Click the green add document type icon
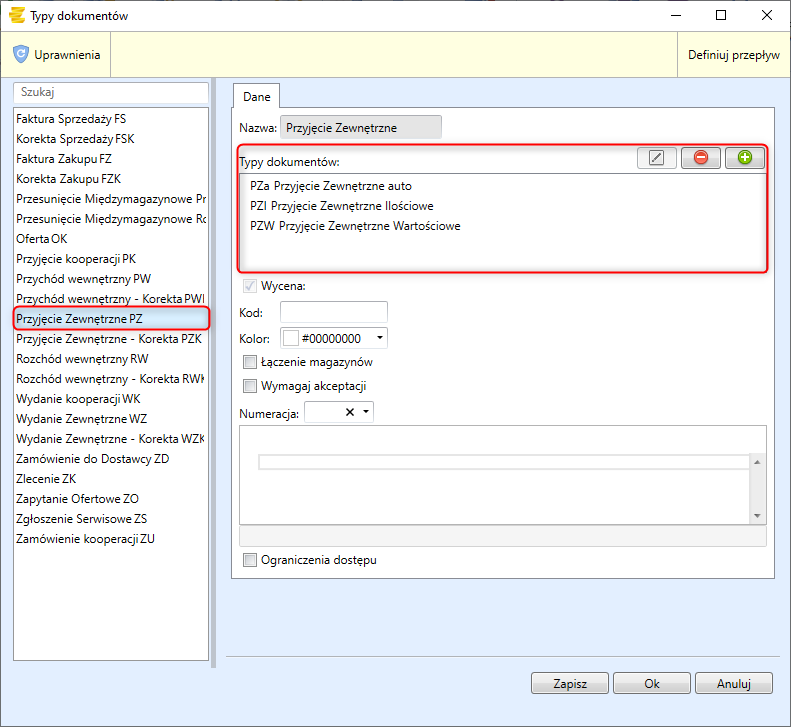This screenshot has width=791, height=727. point(744,158)
